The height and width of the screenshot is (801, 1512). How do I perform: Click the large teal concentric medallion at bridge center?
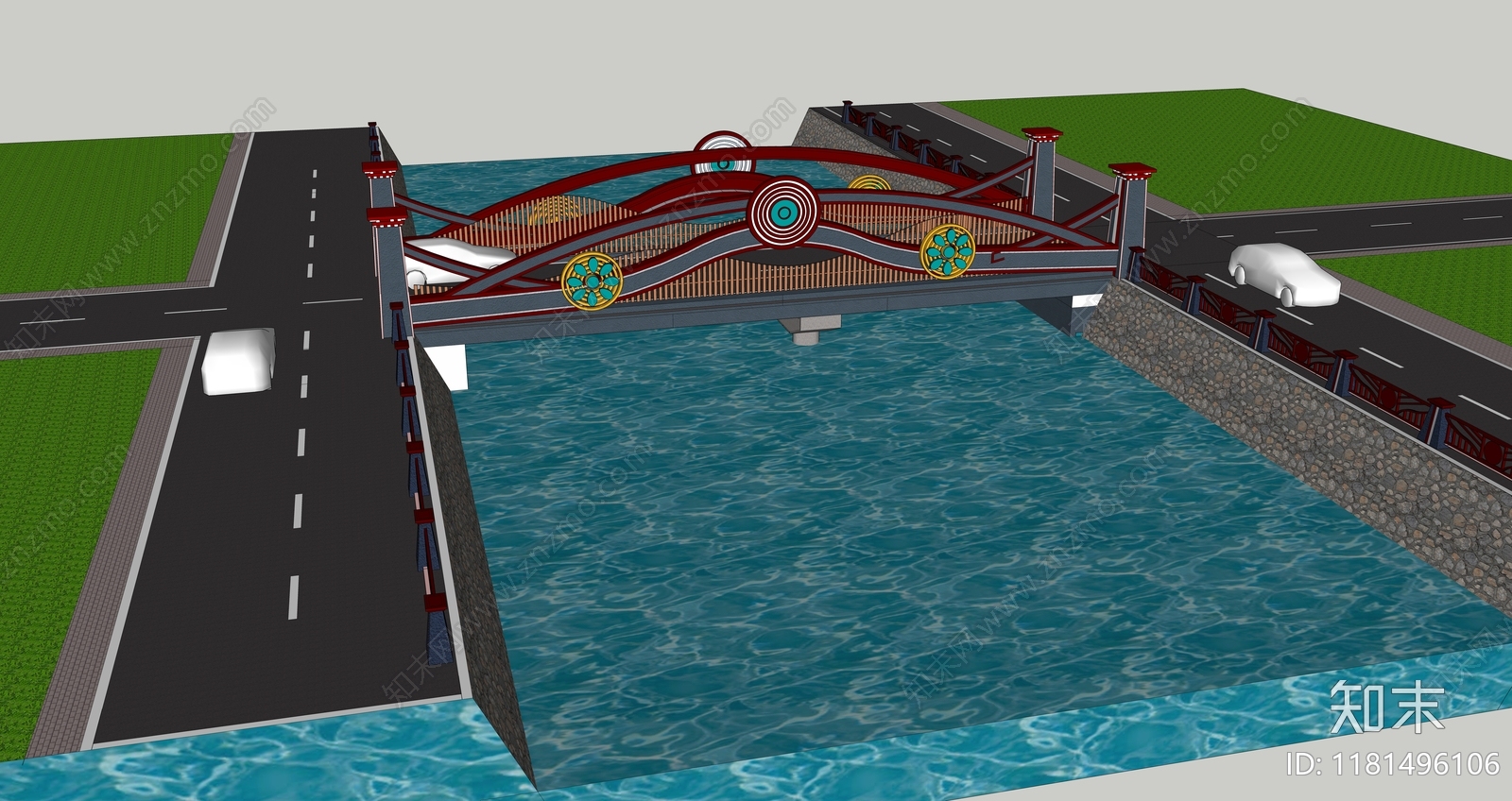point(783,214)
